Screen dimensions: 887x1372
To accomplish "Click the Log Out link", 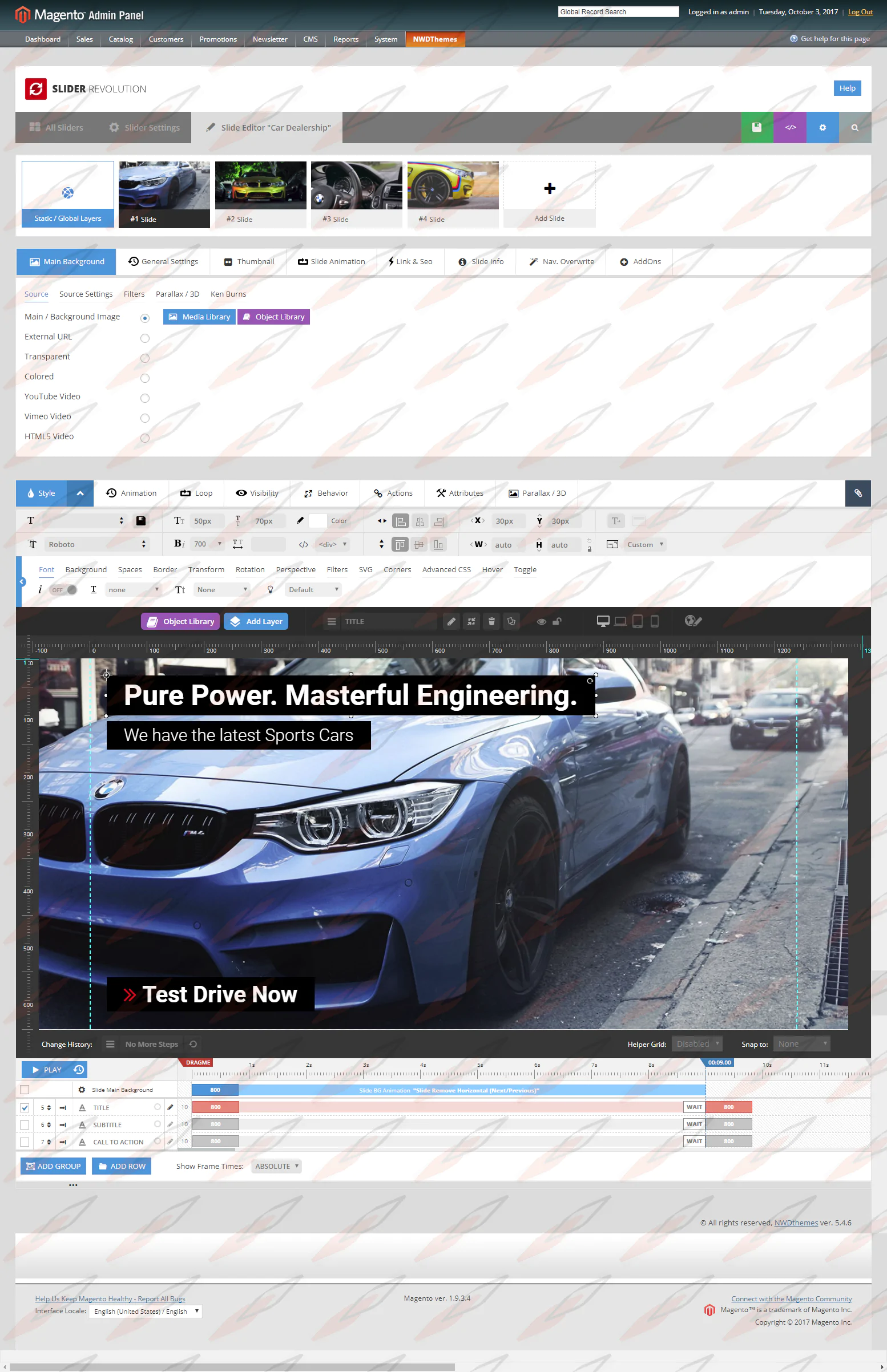I will 860,12.
